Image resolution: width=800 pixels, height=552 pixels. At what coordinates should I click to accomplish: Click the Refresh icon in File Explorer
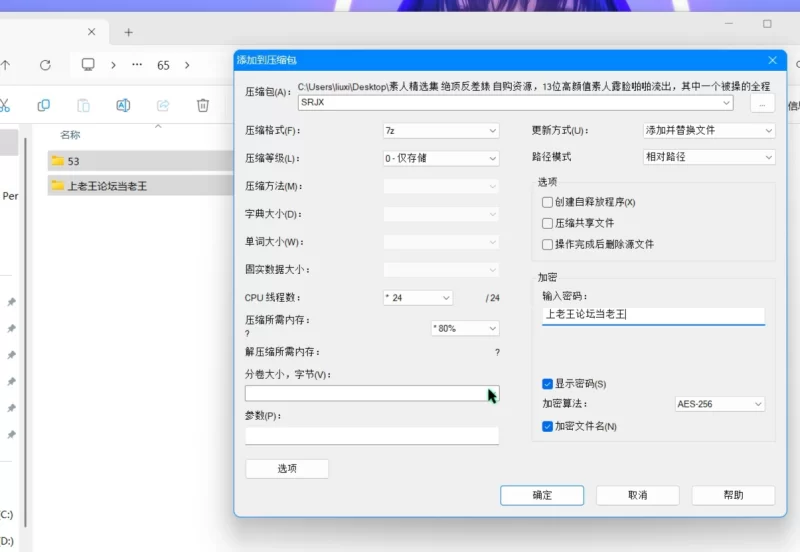(45, 65)
